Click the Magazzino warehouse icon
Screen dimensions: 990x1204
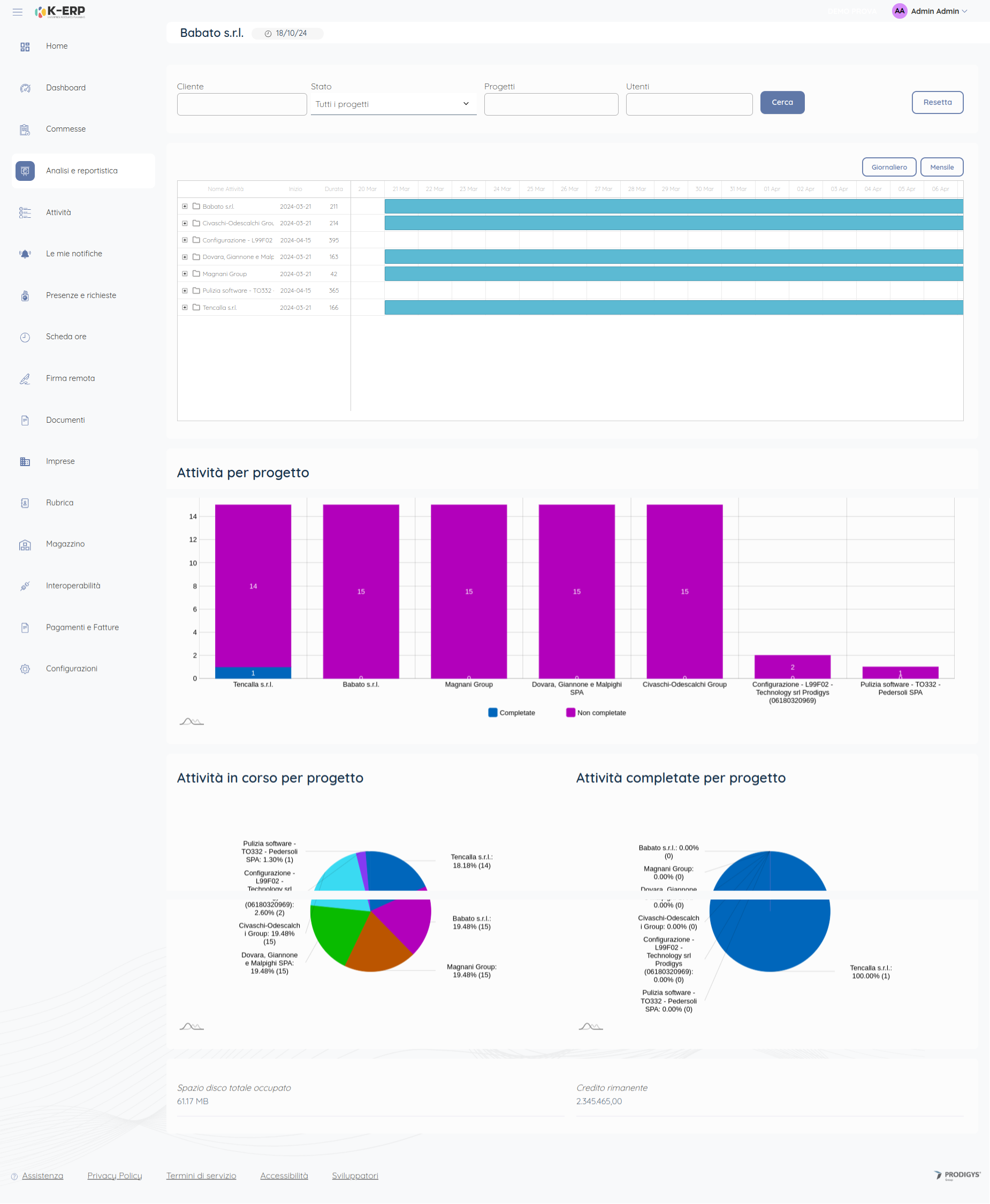coord(25,545)
